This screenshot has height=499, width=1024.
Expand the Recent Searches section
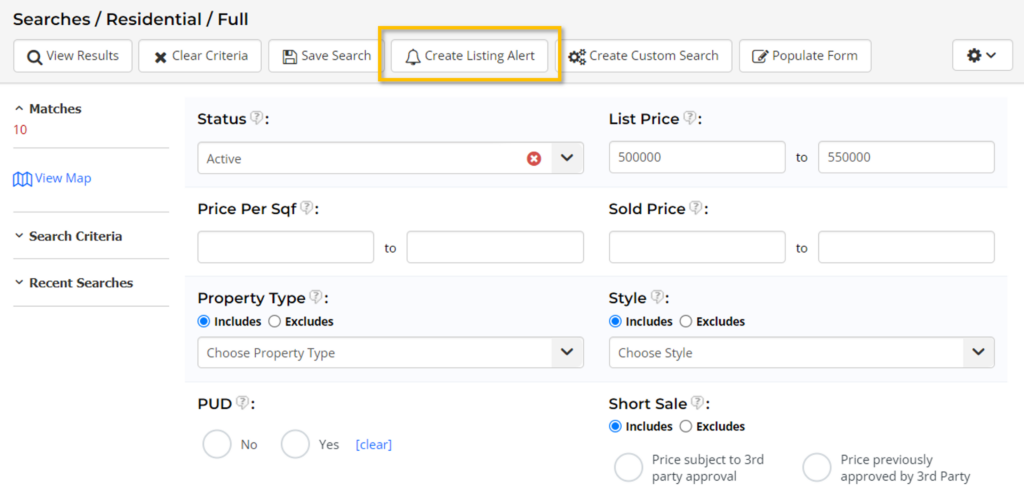pyautogui.click(x=80, y=283)
